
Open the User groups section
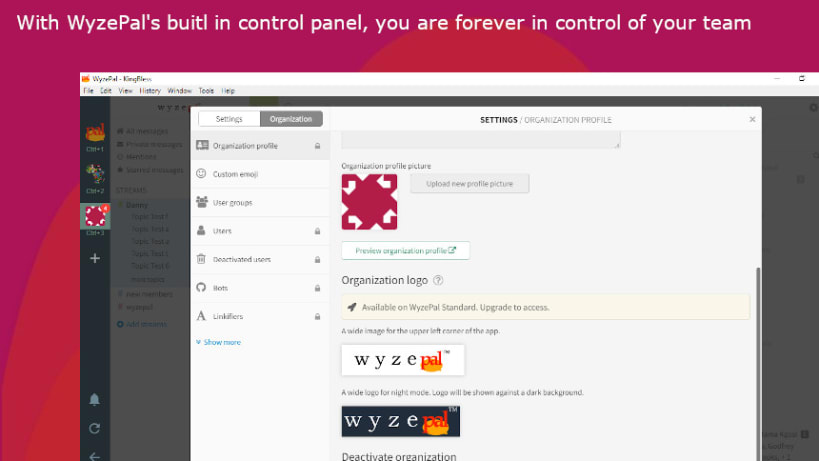tap(260, 202)
